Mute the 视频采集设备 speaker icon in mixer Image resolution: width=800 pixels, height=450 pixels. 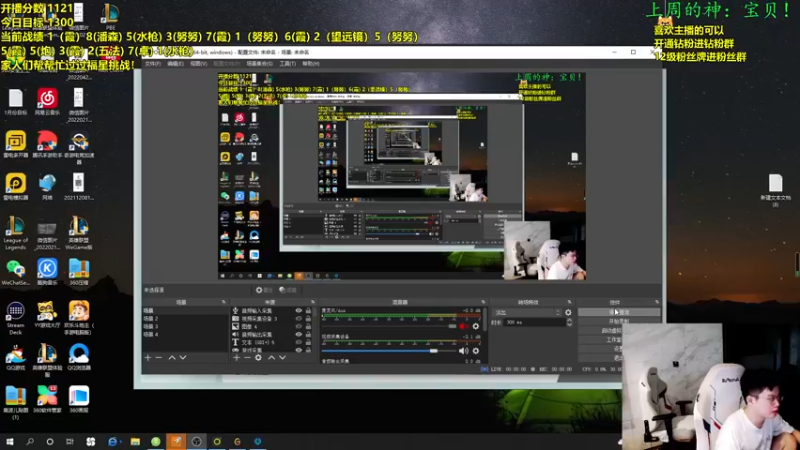click(463, 351)
